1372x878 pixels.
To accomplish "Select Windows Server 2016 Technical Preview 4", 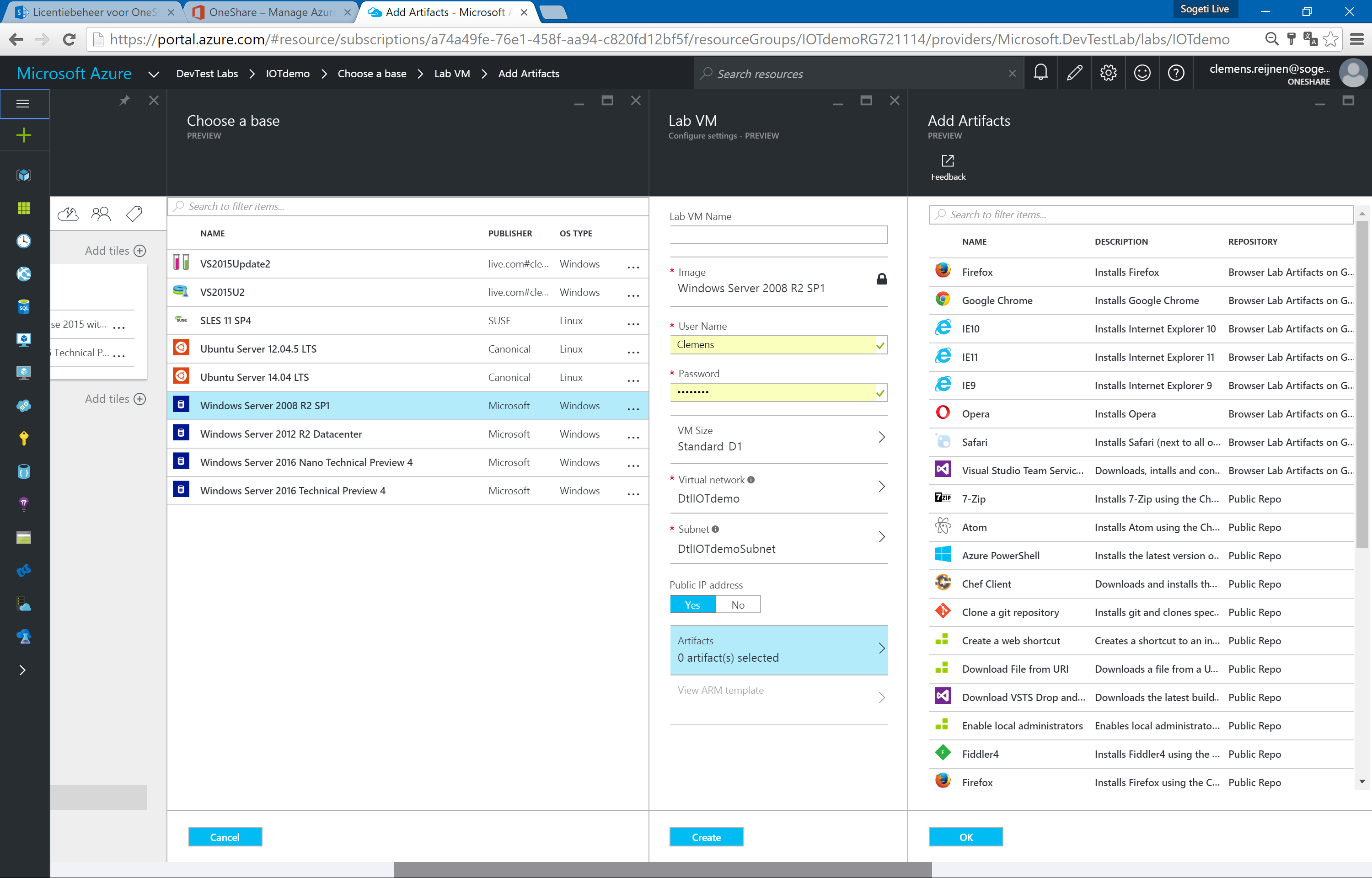I will (x=408, y=491).
